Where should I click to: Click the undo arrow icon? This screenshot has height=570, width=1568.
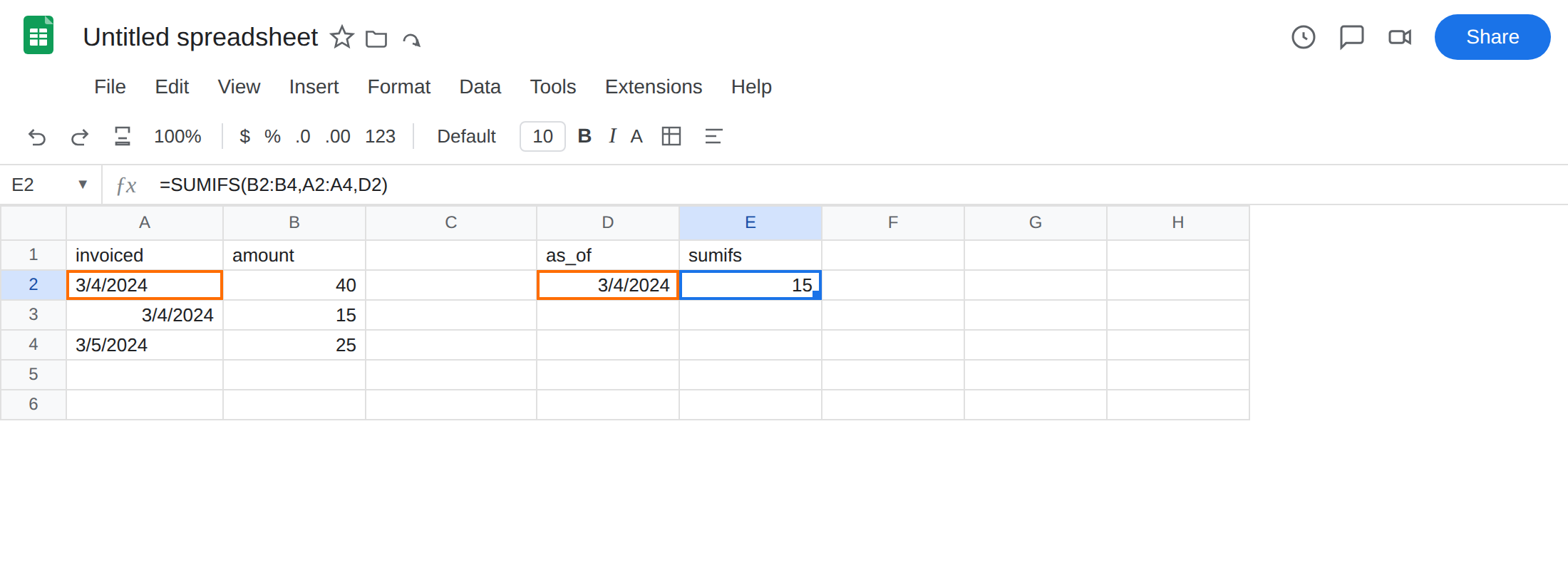37,136
